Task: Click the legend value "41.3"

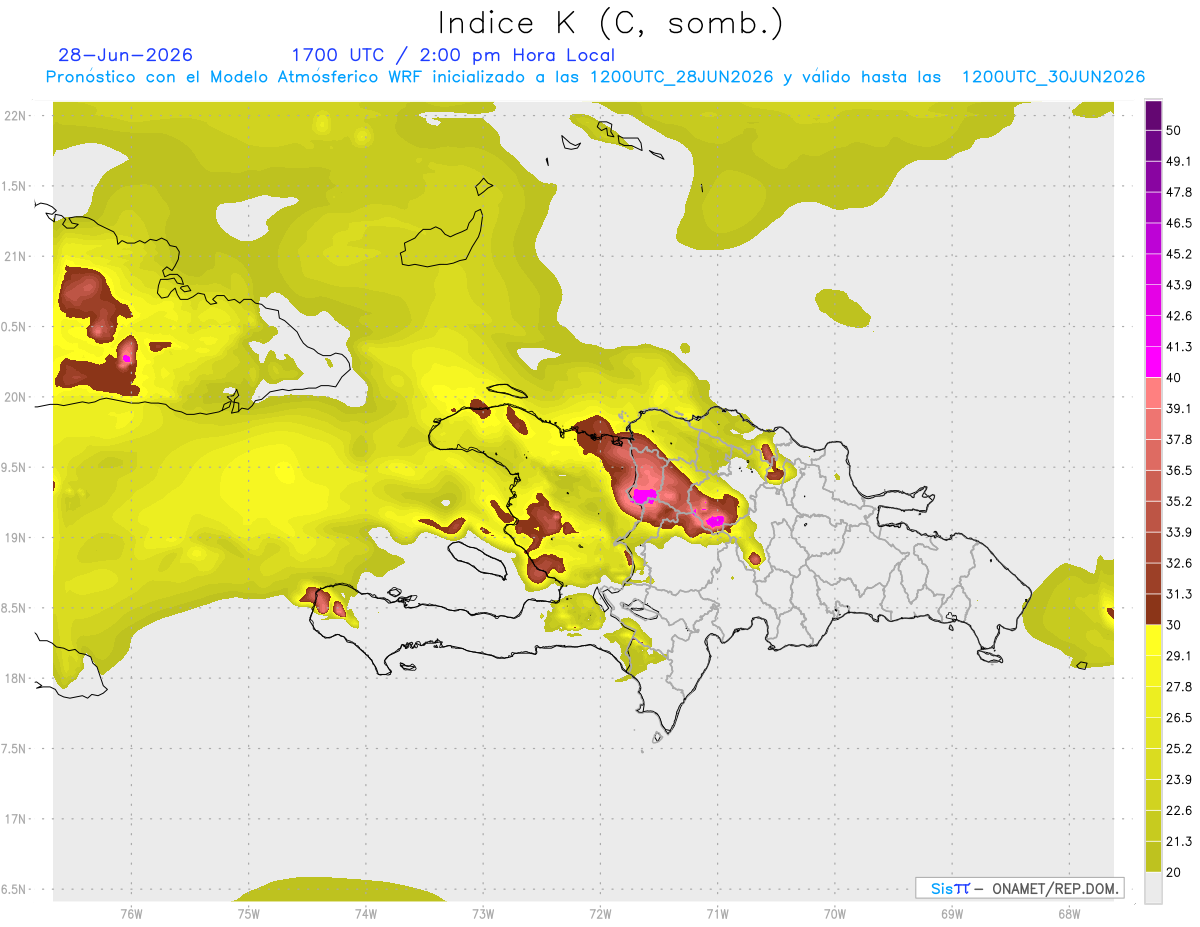Action: tap(1179, 347)
